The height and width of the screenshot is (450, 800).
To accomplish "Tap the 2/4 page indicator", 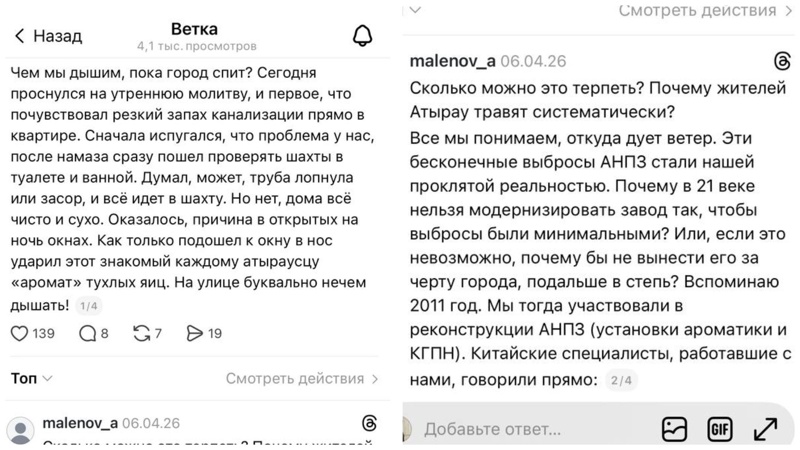I will pyautogui.click(x=622, y=380).
